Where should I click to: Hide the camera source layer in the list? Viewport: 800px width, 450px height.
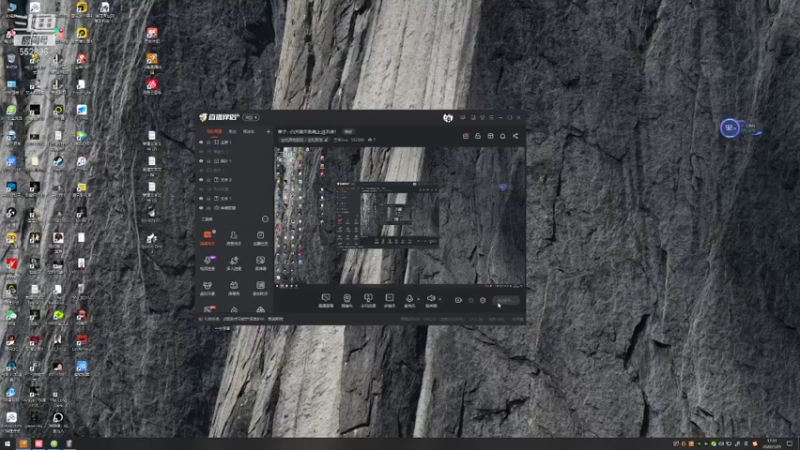201,208
